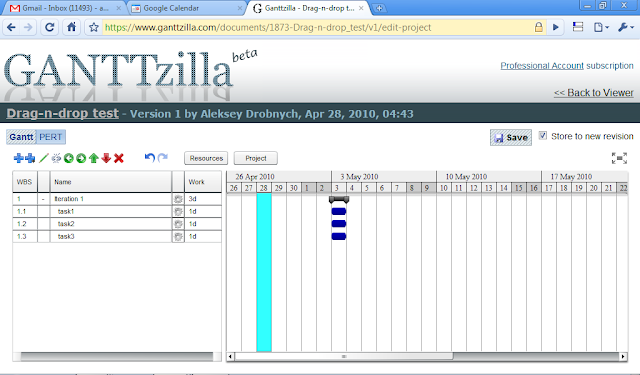Click the layout icon in browser toolbar

[578, 27]
